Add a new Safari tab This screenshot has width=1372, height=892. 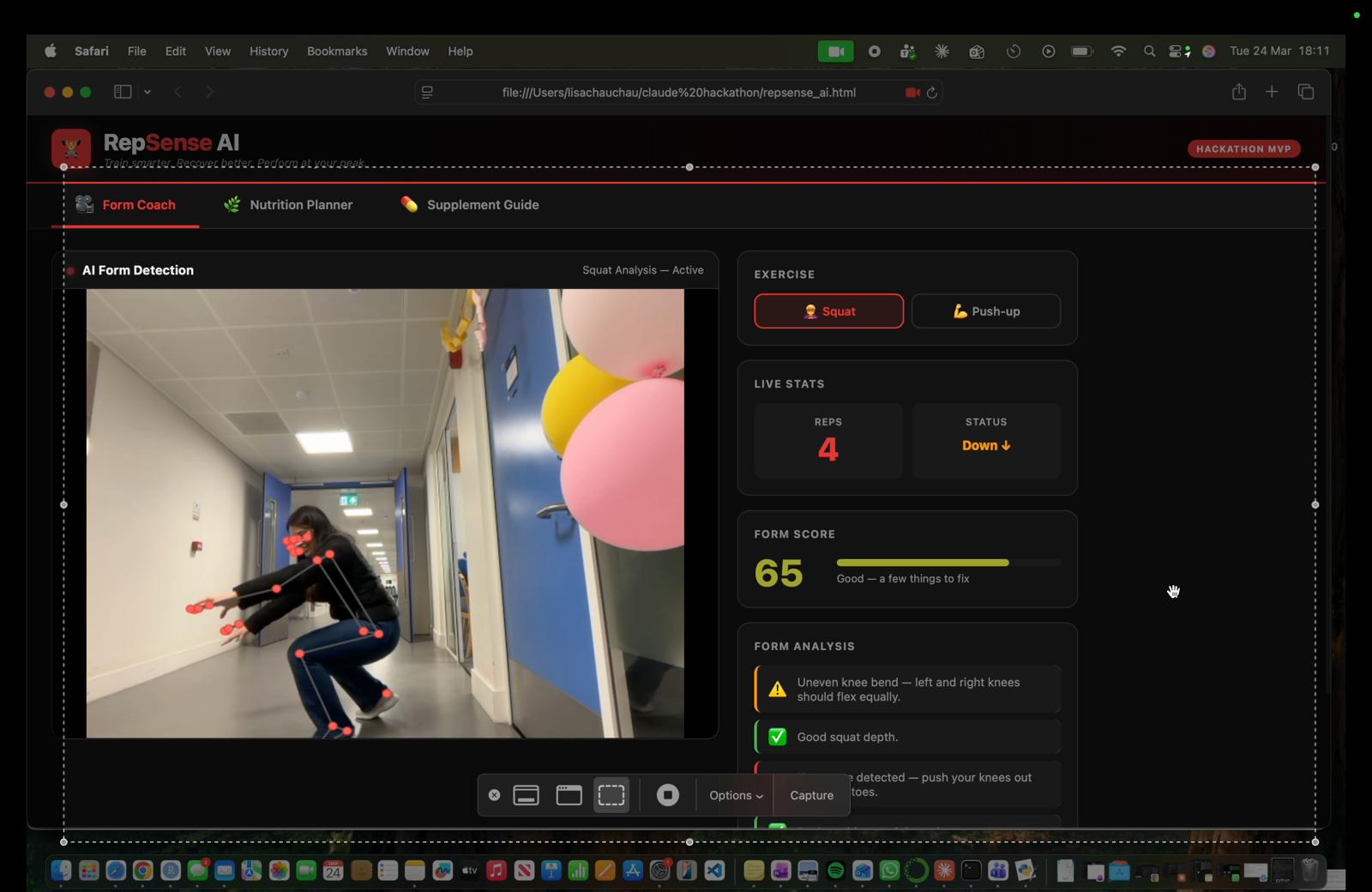[1272, 92]
